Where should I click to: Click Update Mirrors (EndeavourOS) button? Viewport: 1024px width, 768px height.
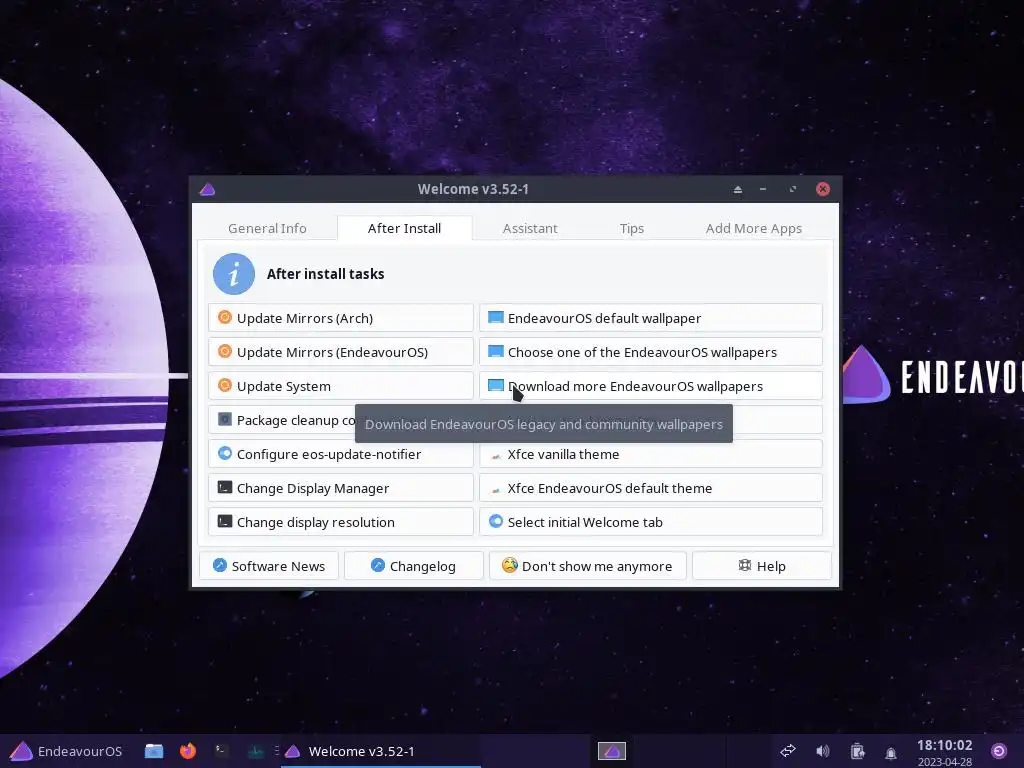click(x=341, y=352)
